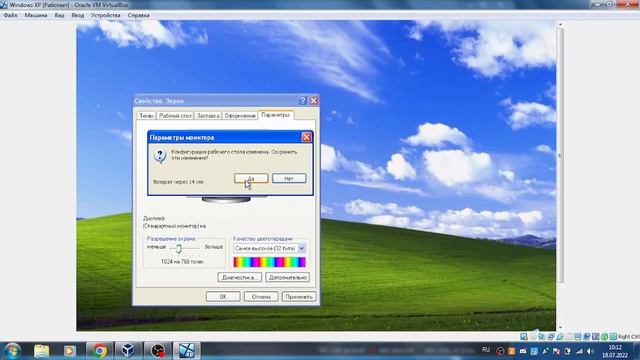The height and width of the screenshot is (360, 640).
Task: Close the Параметры монитора dialog
Action: pos(307,137)
